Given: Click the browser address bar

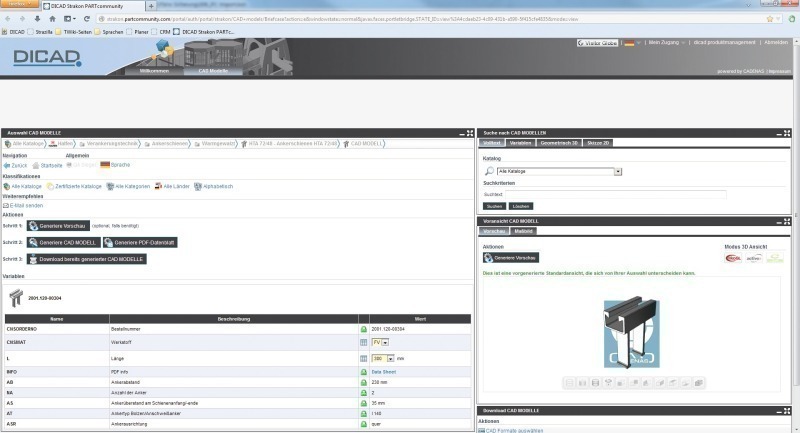Looking at the screenshot, I should tap(431, 19).
